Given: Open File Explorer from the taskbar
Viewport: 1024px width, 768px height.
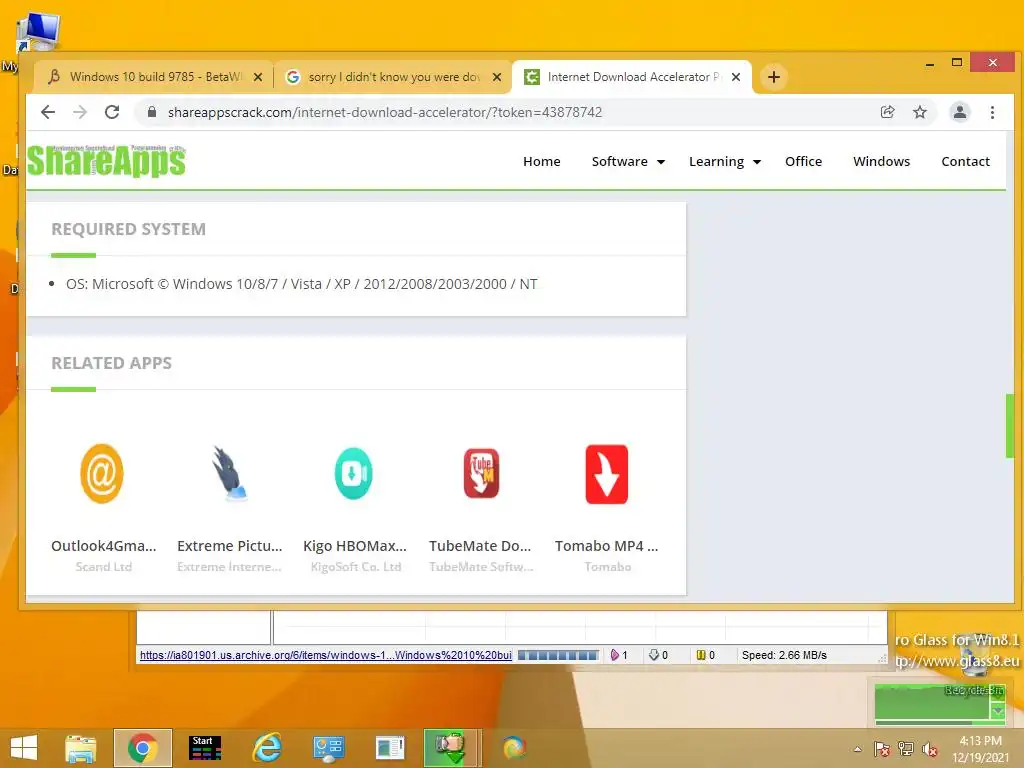Looking at the screenshot, I should click(x=80, y=748).
